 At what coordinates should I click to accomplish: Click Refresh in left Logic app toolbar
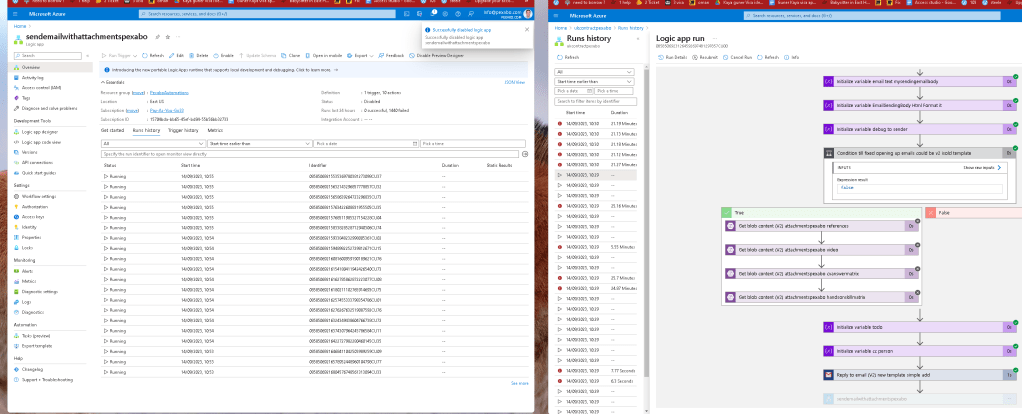click(154, 56)
